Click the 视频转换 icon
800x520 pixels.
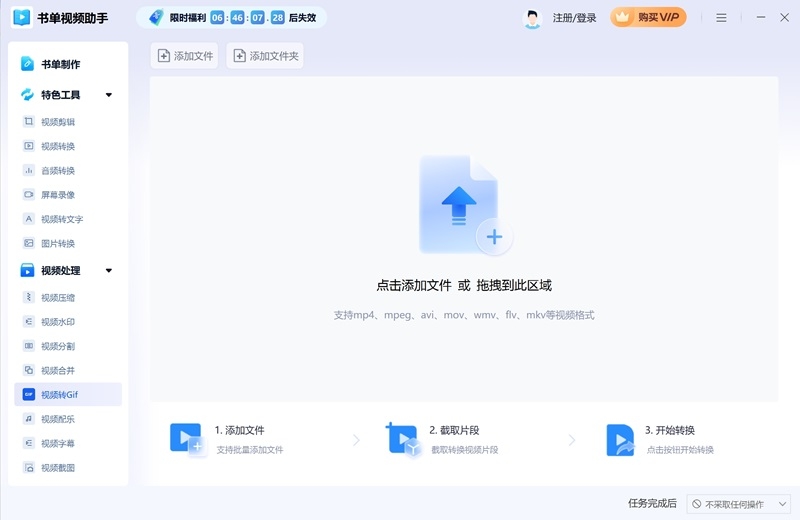point(29,146)
